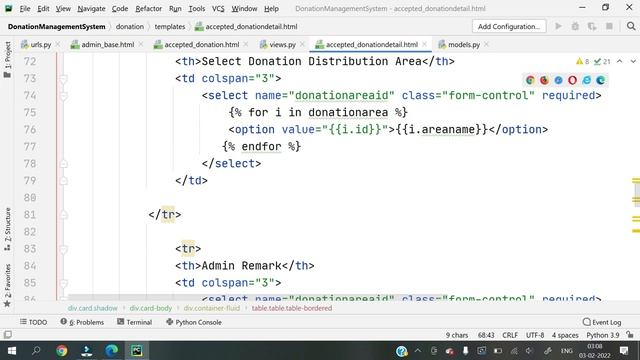
Task: Select div.card-body in structure breadcrumb
Action: (x=151, y=308)
